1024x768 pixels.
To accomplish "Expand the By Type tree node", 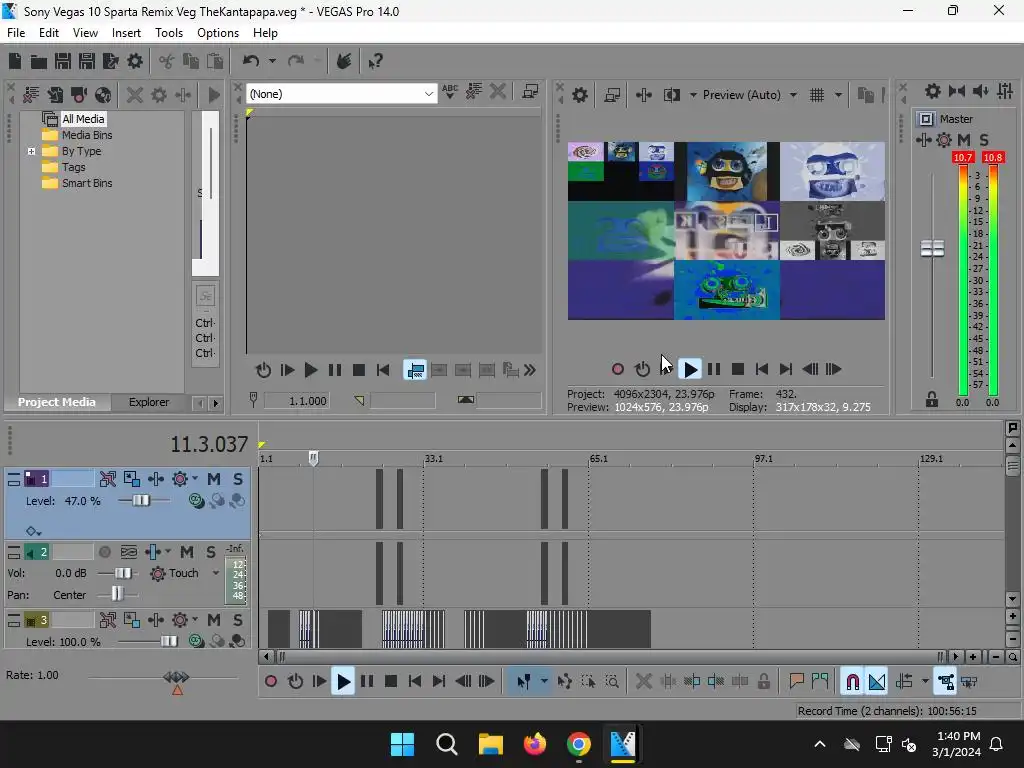I will point(31,152).
